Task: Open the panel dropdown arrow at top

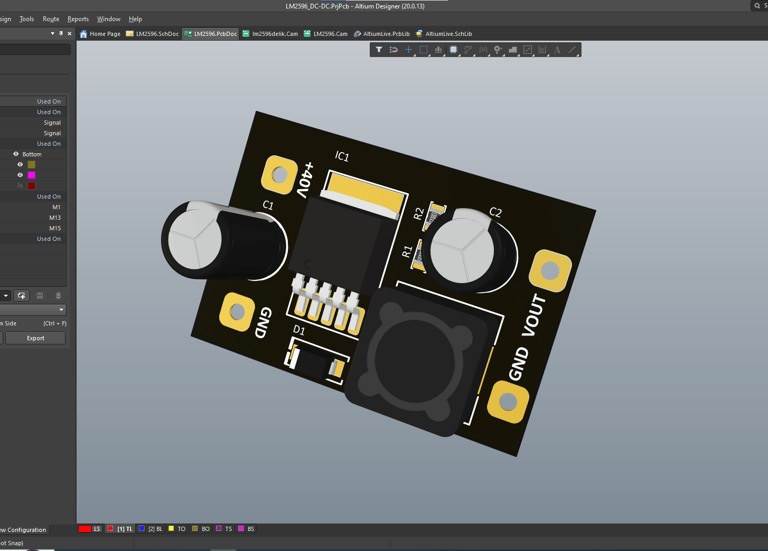Action: [x=52, y=33]
